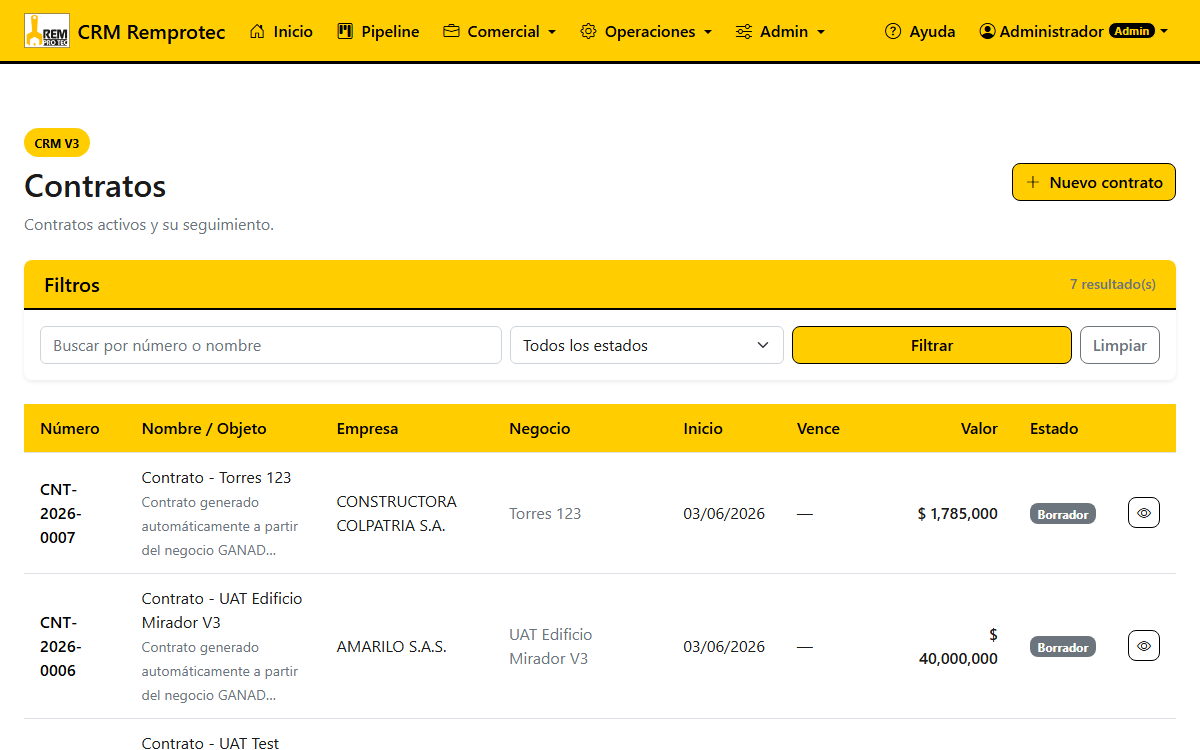1200x750 pixels.
Task: Click the Inicio column header in table
Action: pyautogui.click(x=703, y=428)
